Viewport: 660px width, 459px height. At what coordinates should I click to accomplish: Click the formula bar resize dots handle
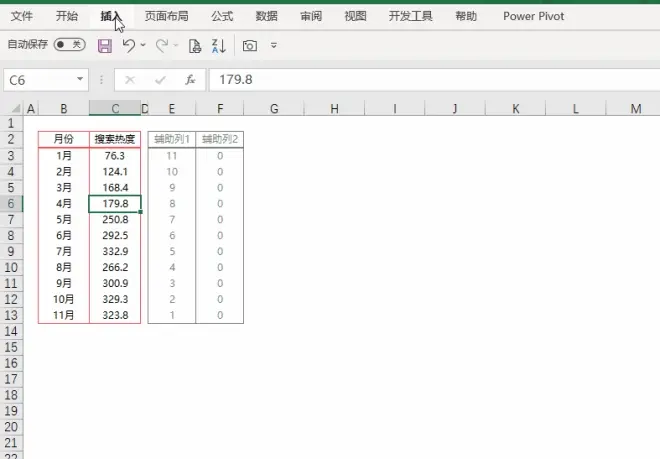pos(101,80)
